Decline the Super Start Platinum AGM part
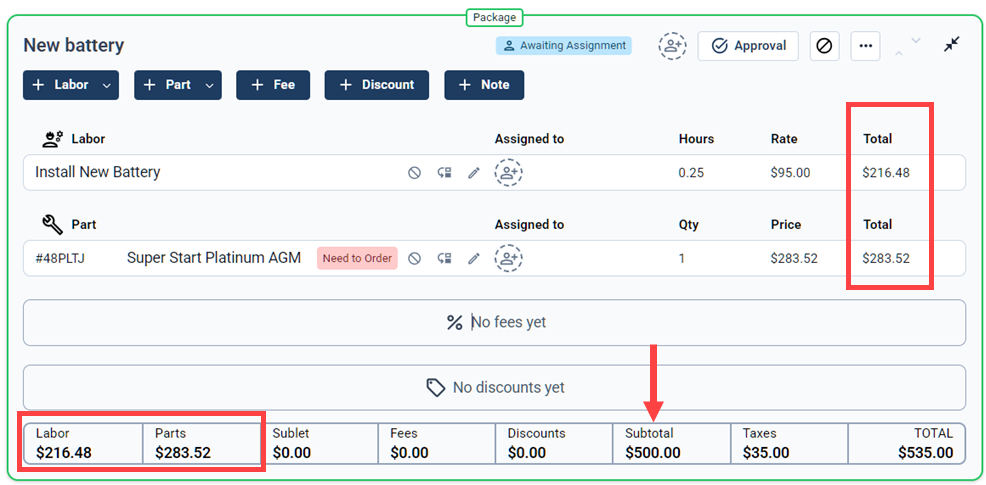This screenshot has width=986, height=485. (414, 258)
